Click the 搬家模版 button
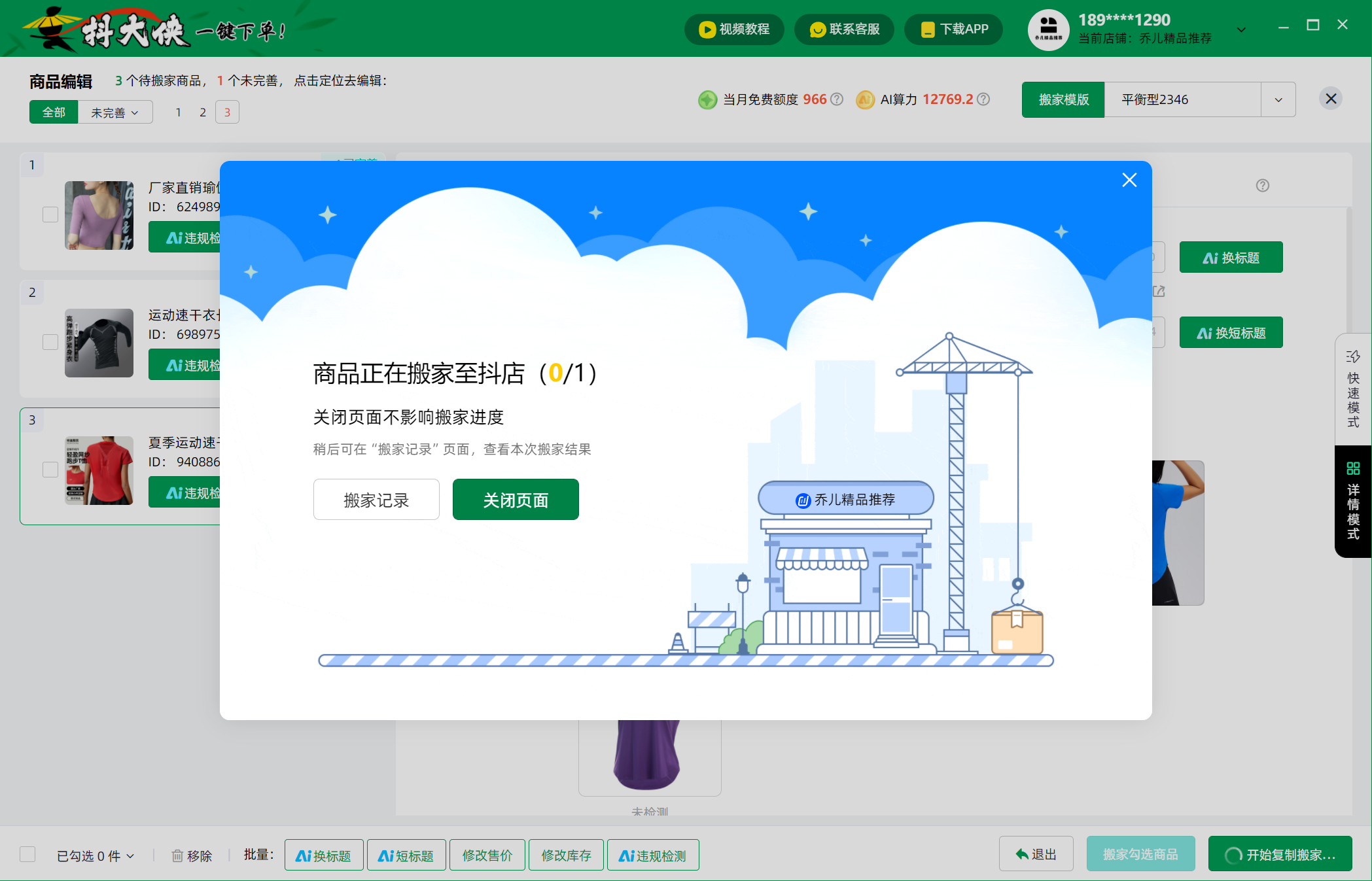The height and width of the screenshot is (881, 1372). point(1063,99)
